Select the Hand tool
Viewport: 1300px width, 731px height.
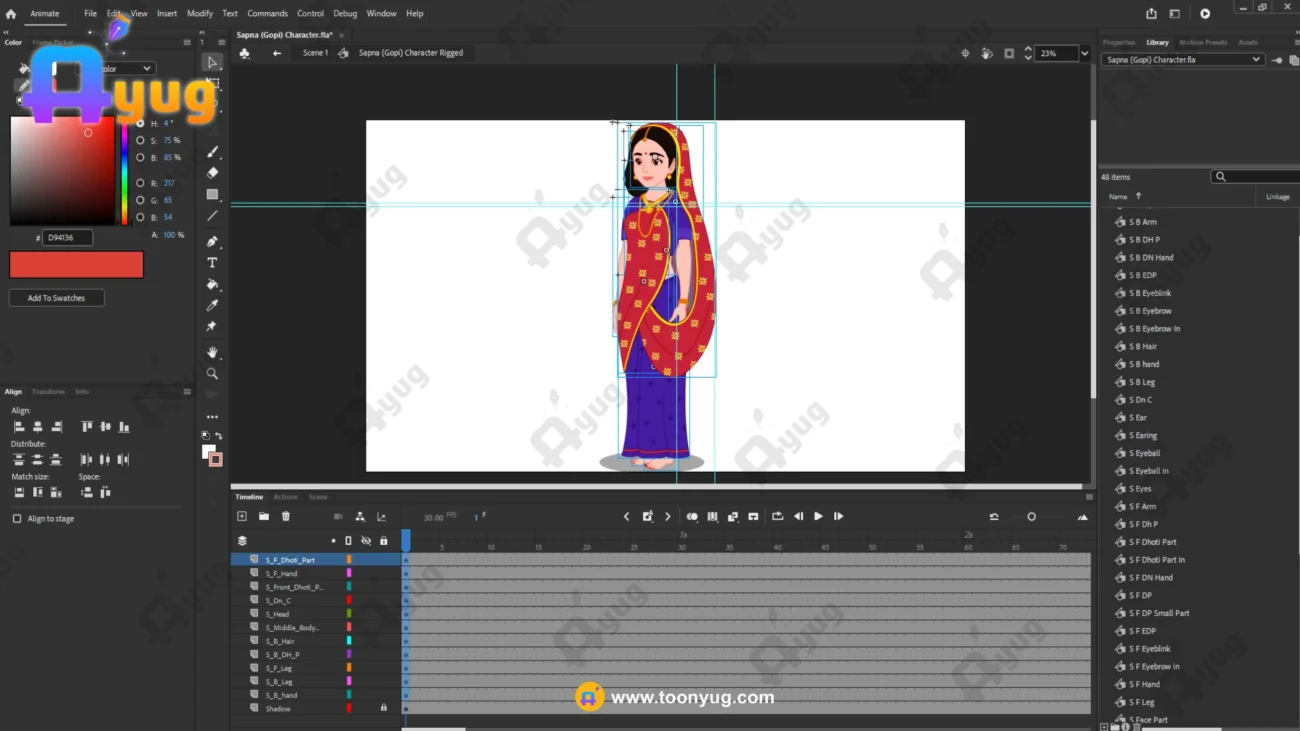click(x=212, y=353)
